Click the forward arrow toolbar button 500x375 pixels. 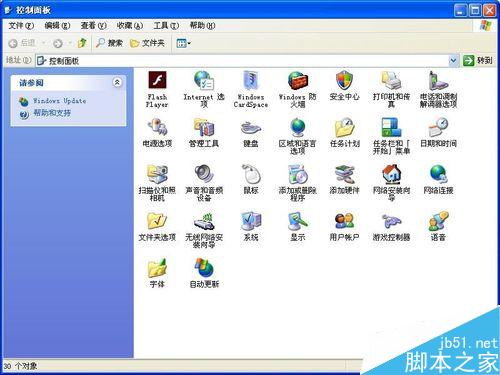tap(58, 43)
